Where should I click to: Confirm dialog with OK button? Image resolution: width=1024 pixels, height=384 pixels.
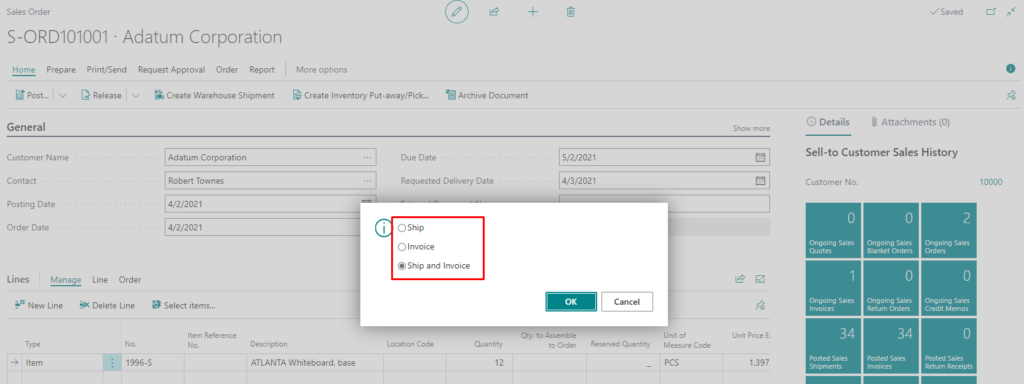(x=571, y=302)
